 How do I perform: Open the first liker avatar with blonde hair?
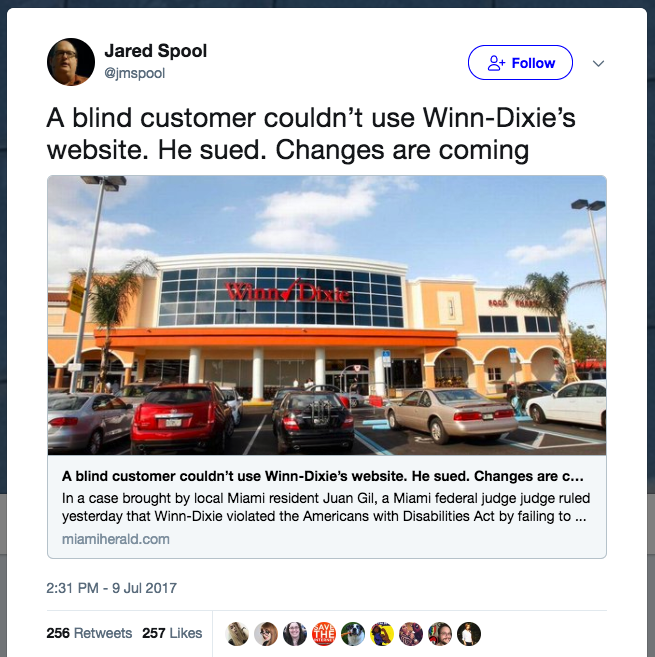[x=237, y=634]
